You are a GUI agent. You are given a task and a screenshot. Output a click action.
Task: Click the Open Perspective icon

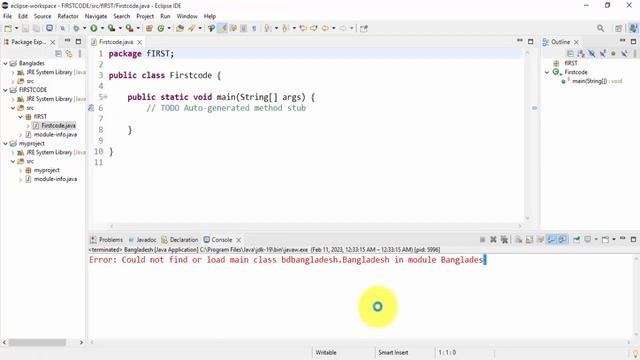click(619, 28)
